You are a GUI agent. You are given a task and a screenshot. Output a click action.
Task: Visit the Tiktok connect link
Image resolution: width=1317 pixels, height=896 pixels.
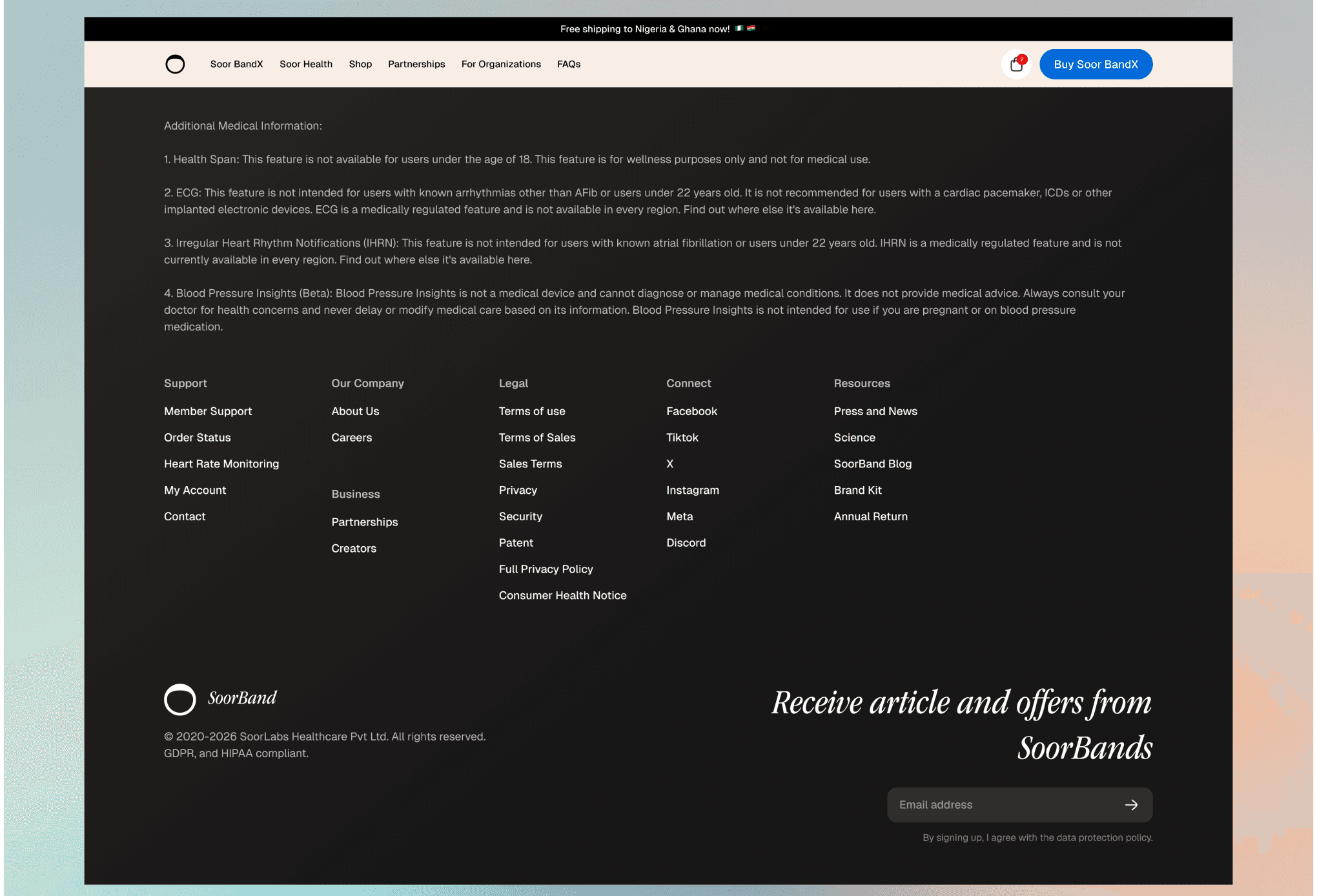tap(682, 437)
